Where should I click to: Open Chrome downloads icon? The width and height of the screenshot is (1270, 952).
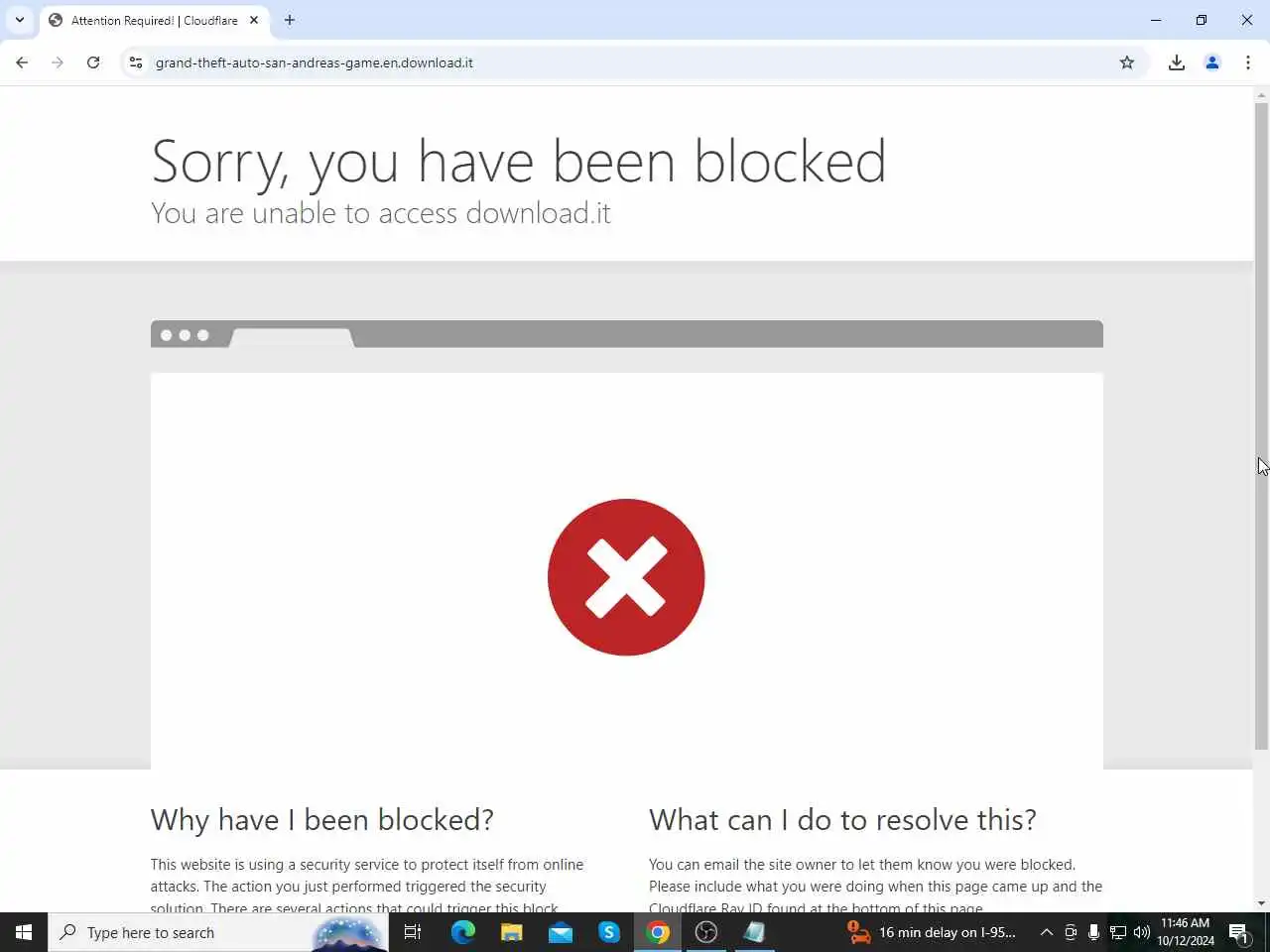coord(1177,62)
